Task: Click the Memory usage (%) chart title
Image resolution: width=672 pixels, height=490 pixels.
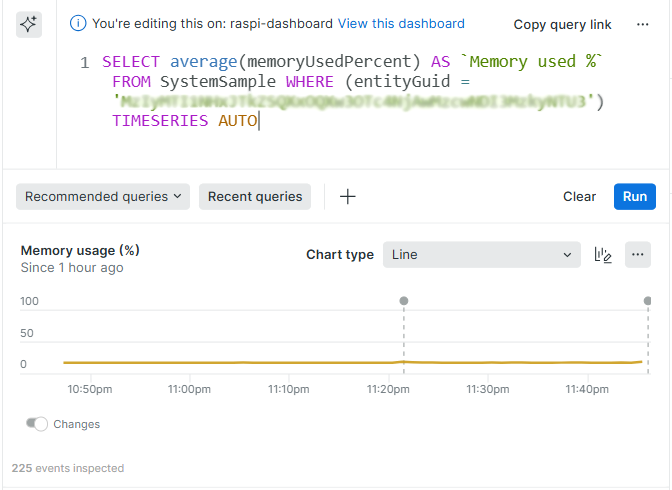Action: pyautogui.click(x=80, y=250)
